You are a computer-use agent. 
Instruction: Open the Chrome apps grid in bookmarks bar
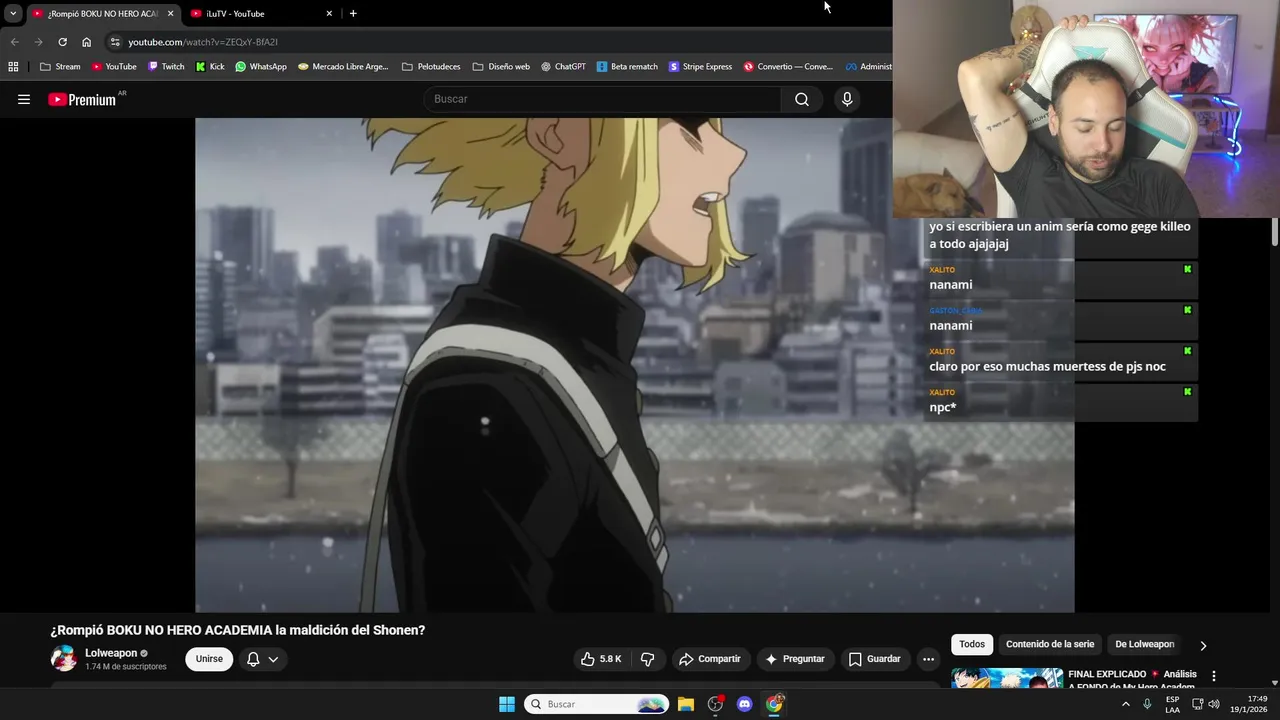(13, 67)
